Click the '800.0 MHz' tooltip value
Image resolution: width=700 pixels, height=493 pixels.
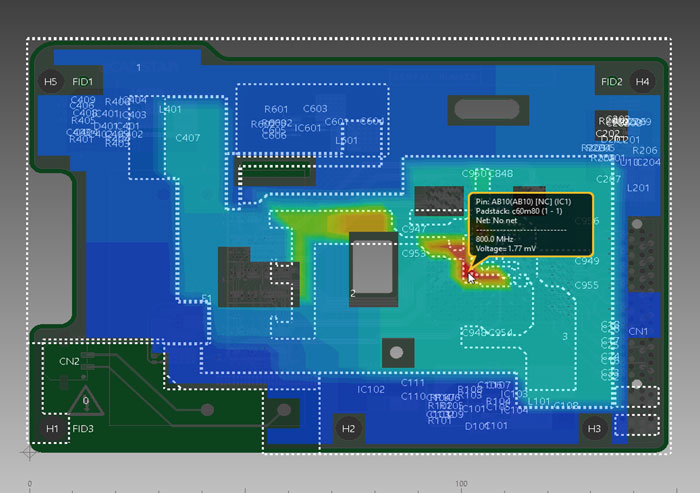[494, 239]
